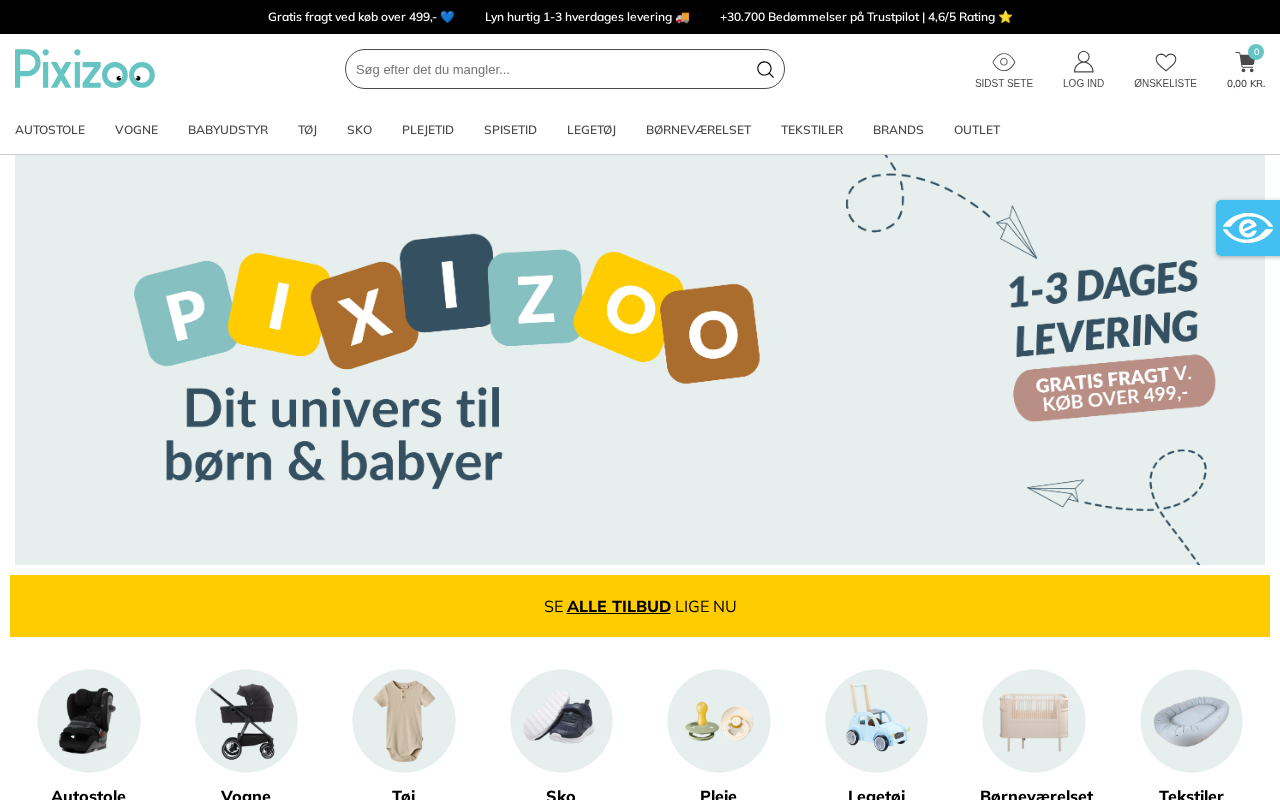Open the Sidst Sete eye icon
Screen dimensions: 1280x800
pos(1004,62)
